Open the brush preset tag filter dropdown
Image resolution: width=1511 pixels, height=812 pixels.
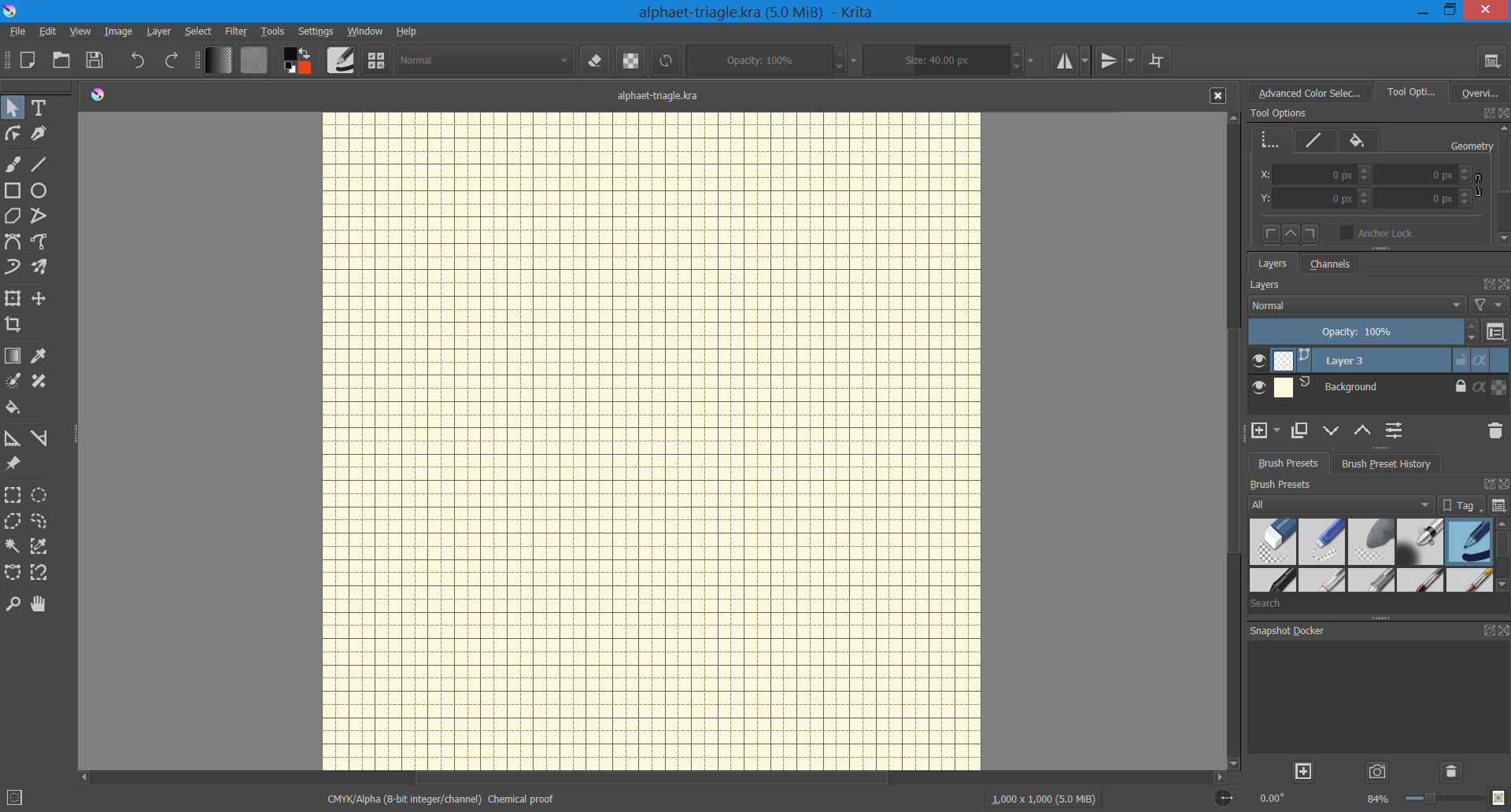[1341, 505]
